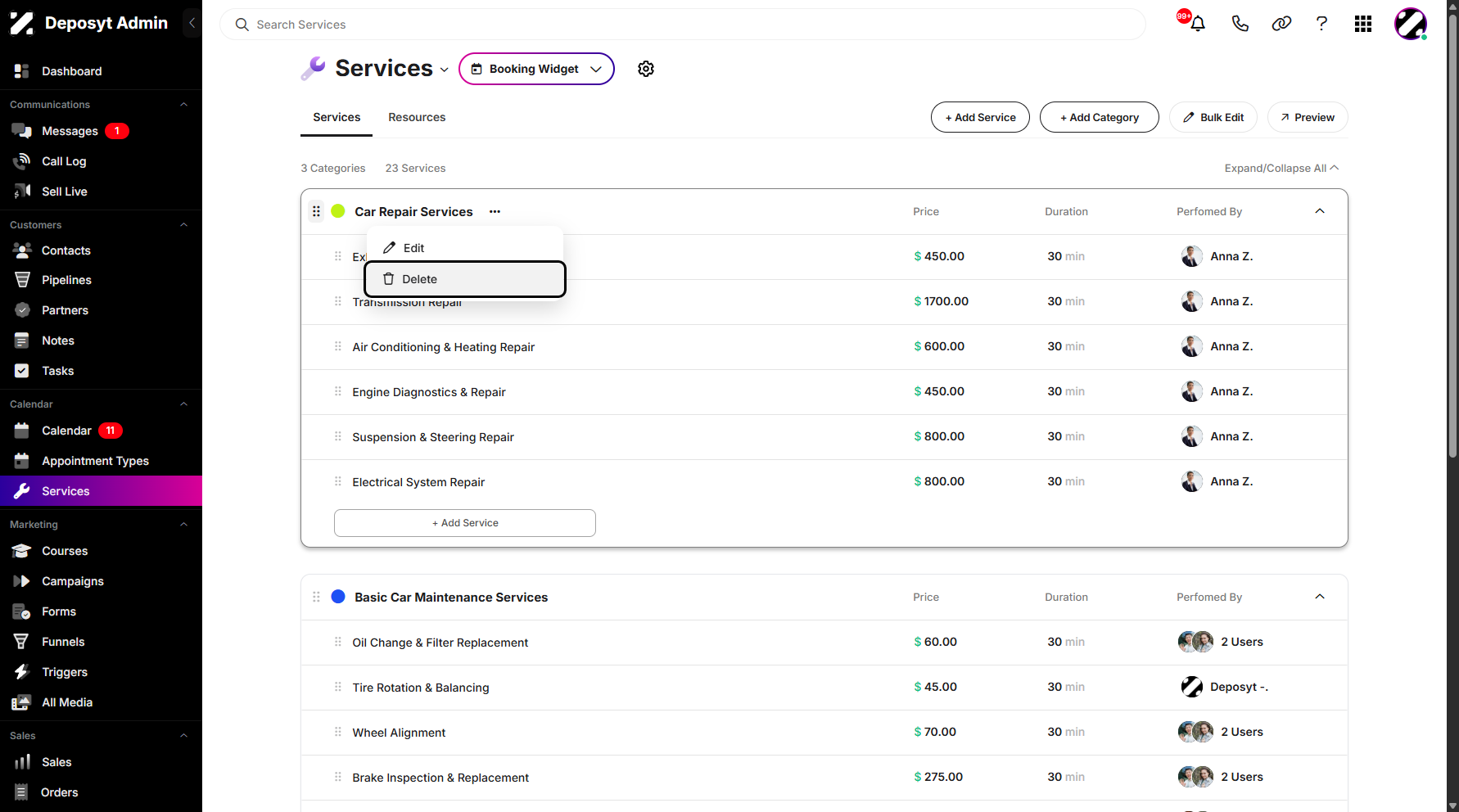The width and height of the screenshot is (1459, 812).
Task: Click the green Car Repair Services color dot
Action: 338,211
